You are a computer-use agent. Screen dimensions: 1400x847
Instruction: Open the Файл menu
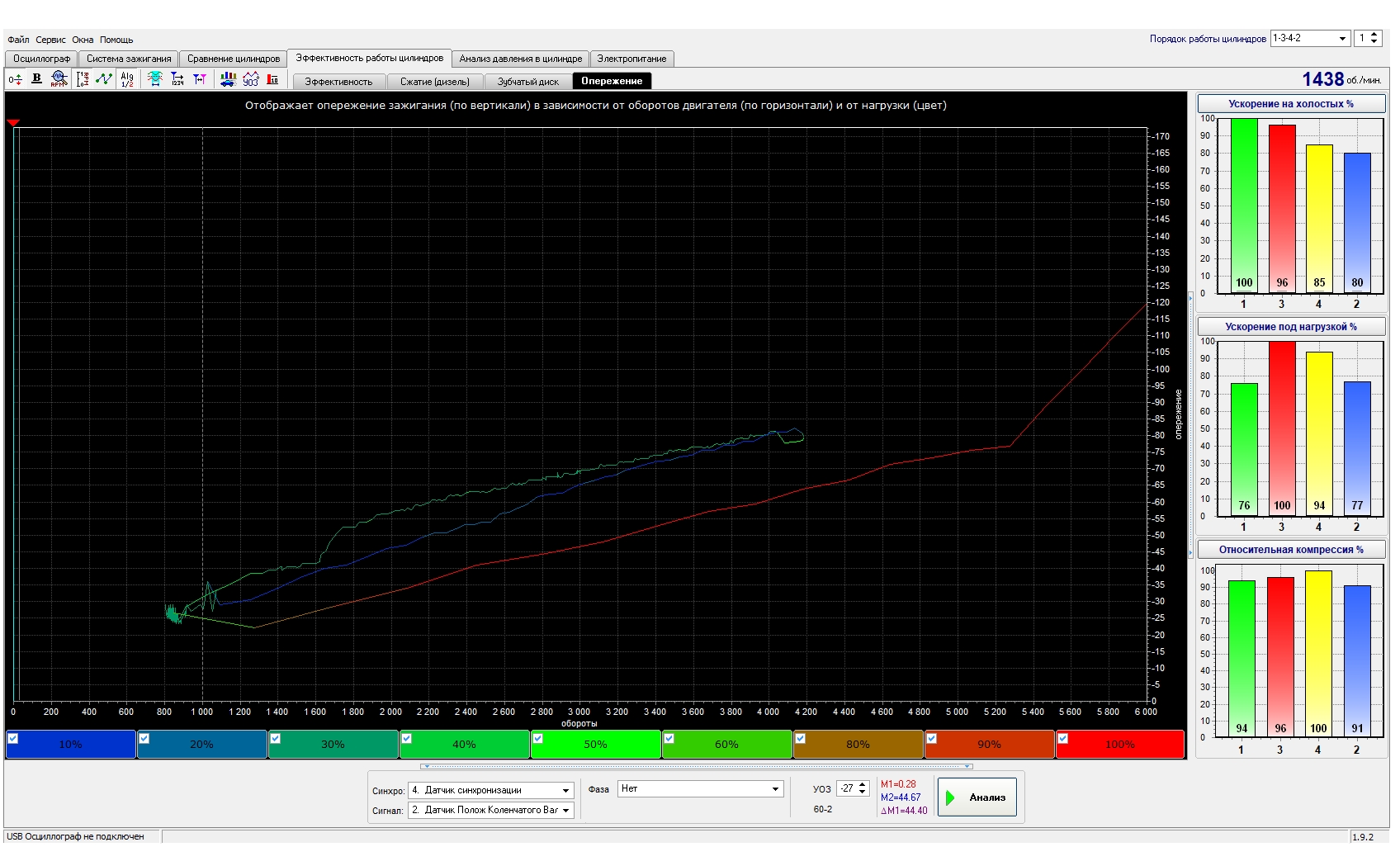pos(18,40)
